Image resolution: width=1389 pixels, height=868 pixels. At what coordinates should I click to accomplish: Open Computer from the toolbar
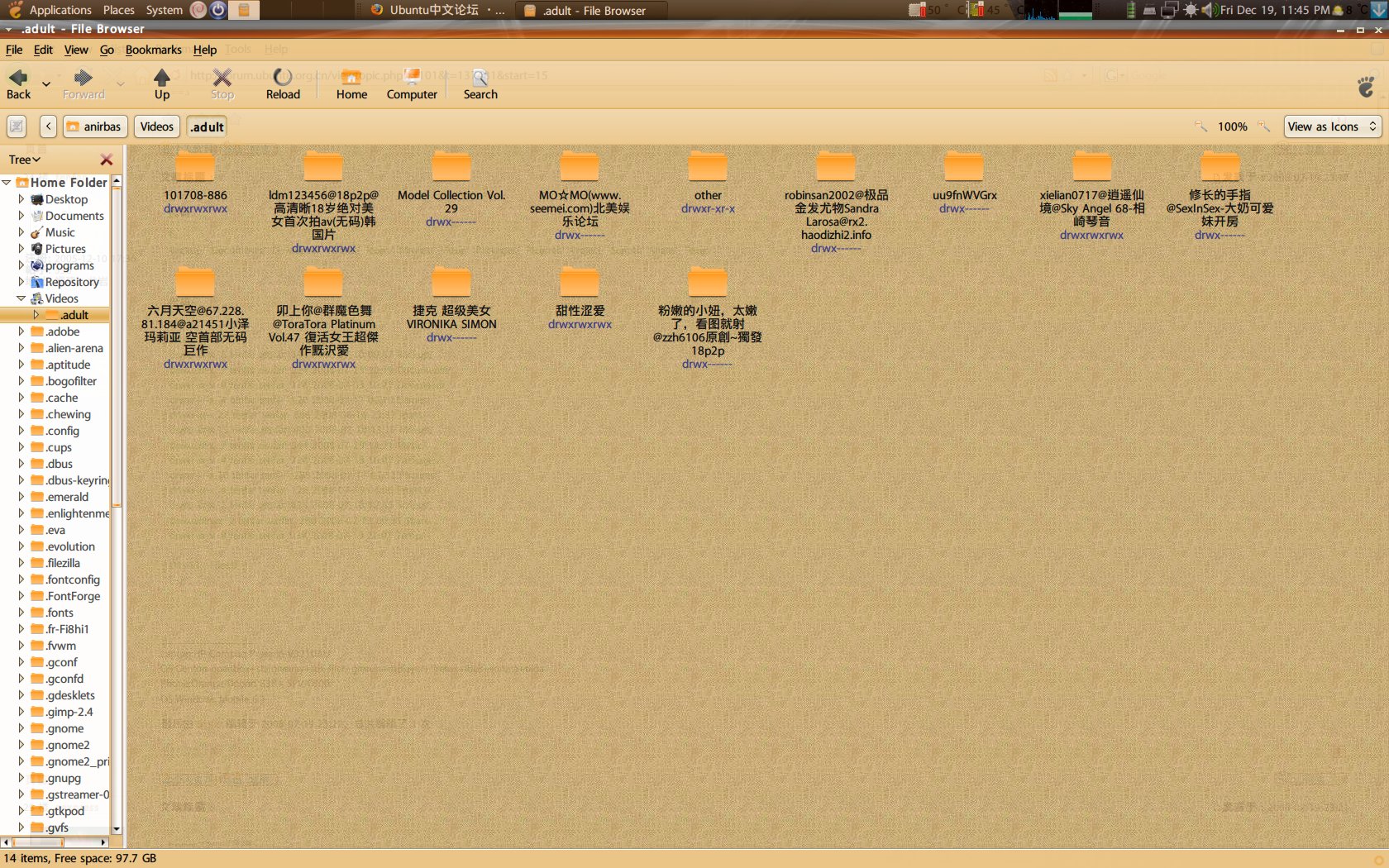[x=412, y=84]
